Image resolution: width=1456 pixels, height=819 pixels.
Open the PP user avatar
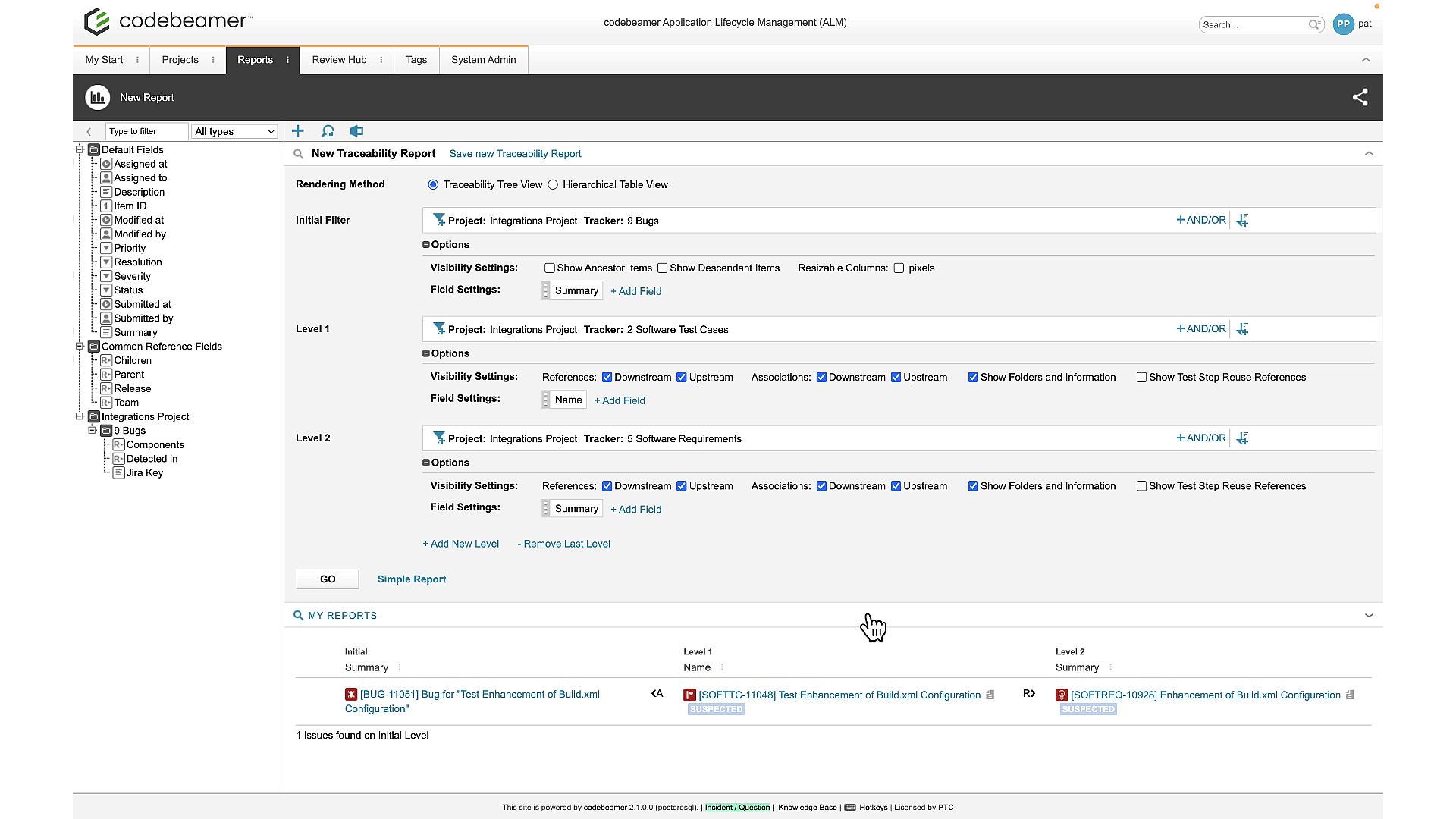tap(1343, 24)
